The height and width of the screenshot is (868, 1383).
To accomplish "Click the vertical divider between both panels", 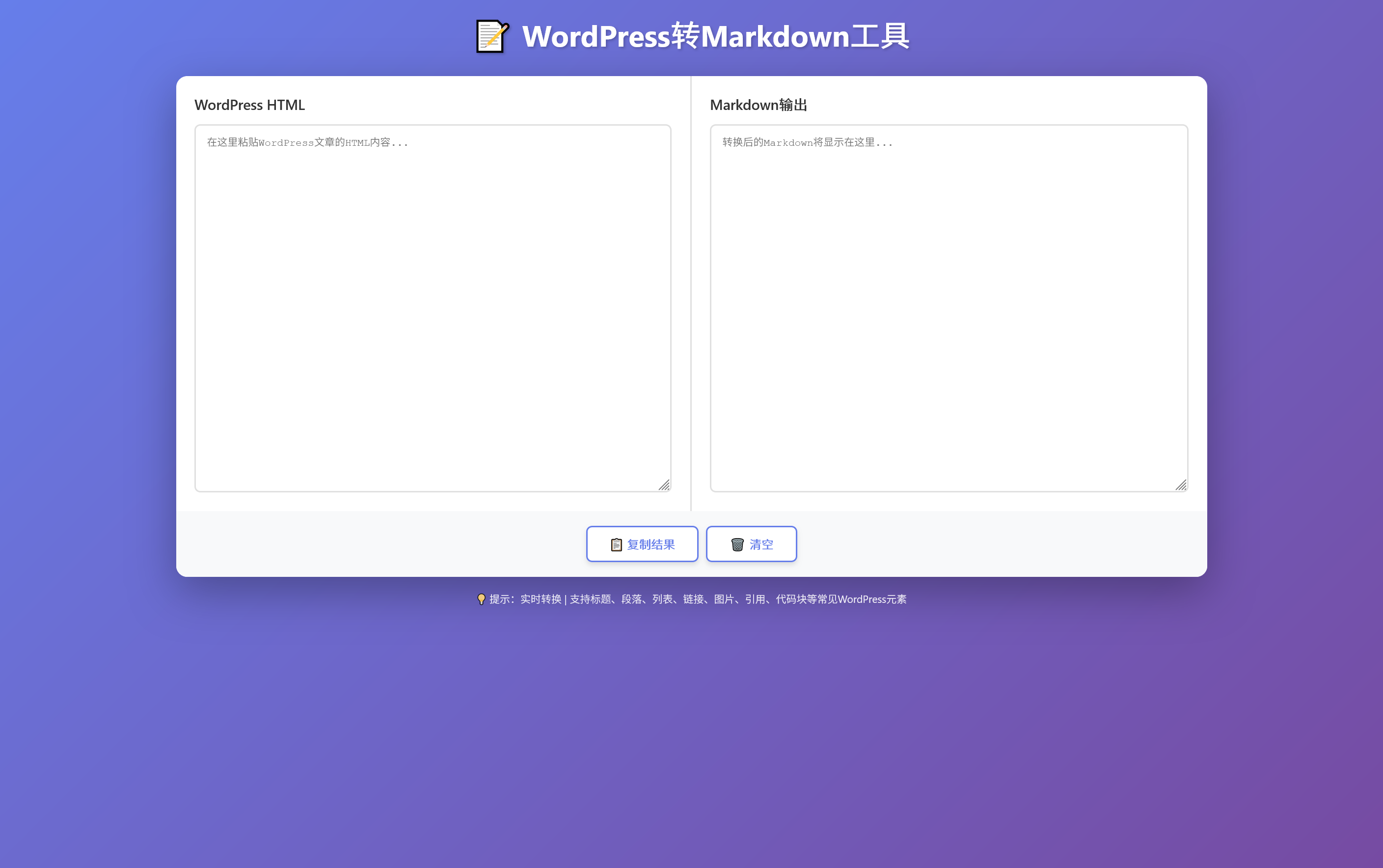I will coord(691,293).
